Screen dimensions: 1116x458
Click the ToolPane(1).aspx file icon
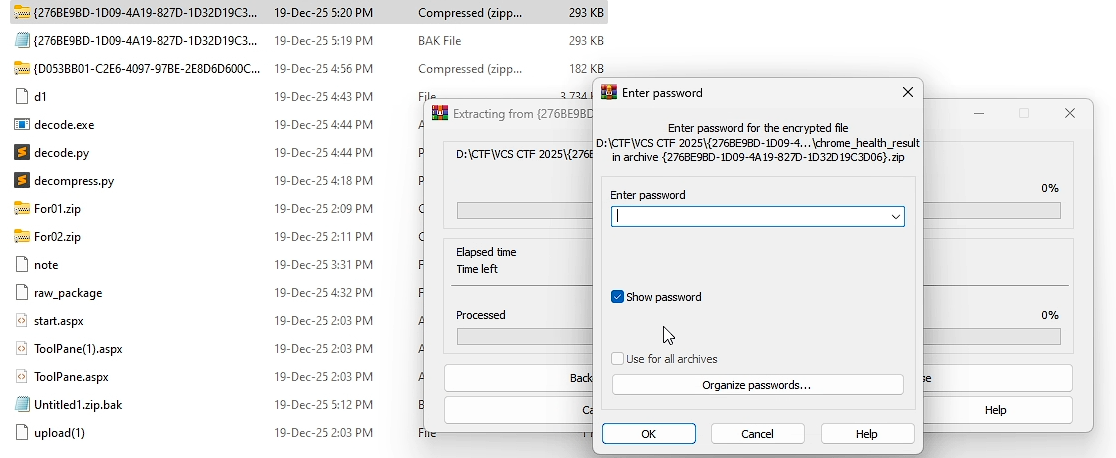pos(21,348)
